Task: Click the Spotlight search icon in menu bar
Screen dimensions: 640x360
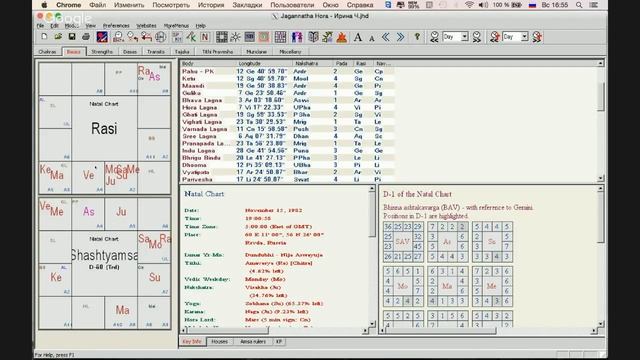Action: click(x=579, y=5)
